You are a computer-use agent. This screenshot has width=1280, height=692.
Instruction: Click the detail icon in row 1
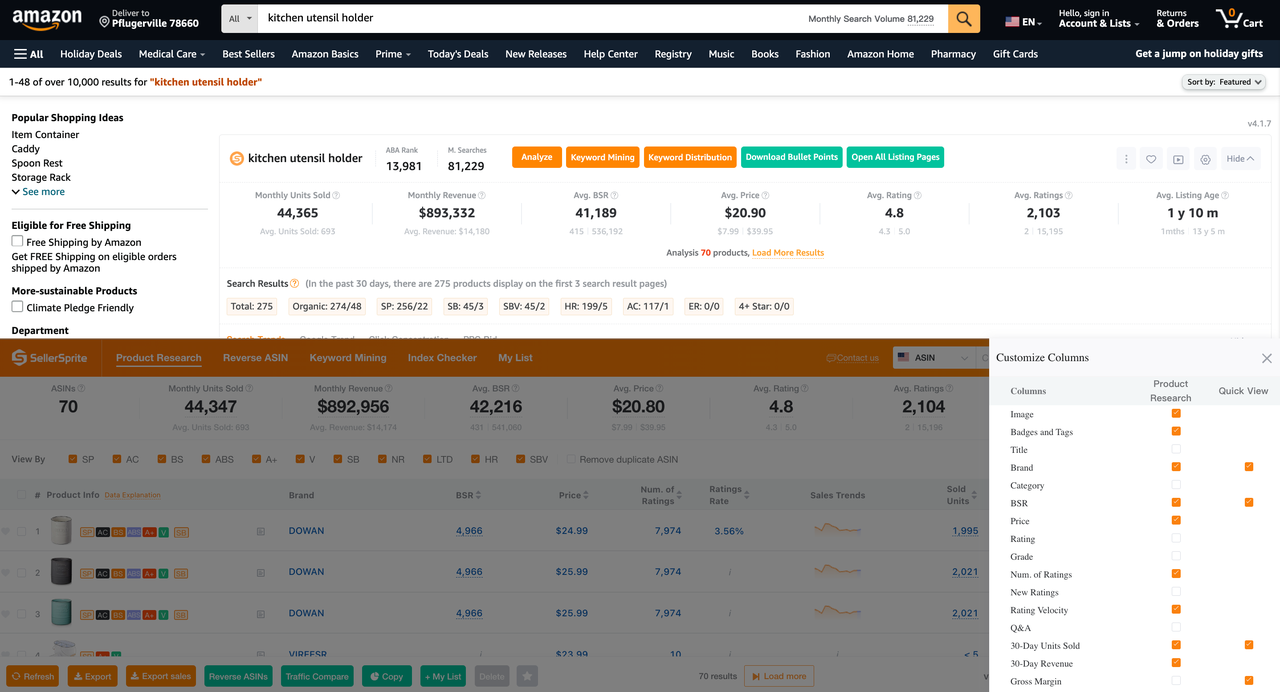point(261,531)
